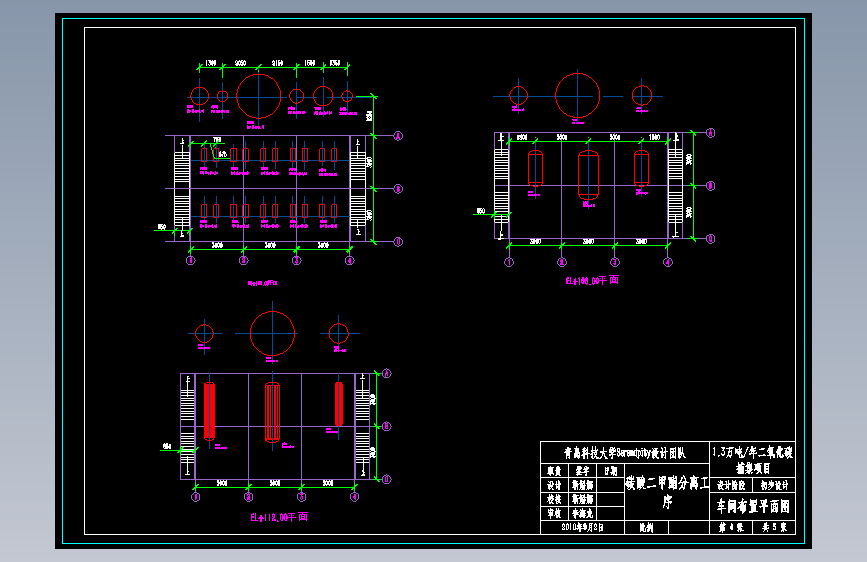Screen dimensions: 867x562
Task: Click the 职责 header cell
Action: coord(554,471)
